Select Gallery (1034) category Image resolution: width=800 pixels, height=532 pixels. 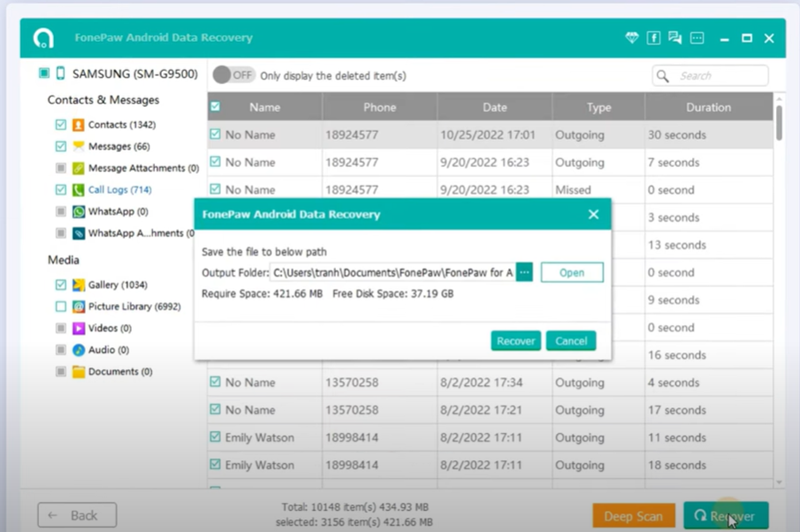click(118, 285)
